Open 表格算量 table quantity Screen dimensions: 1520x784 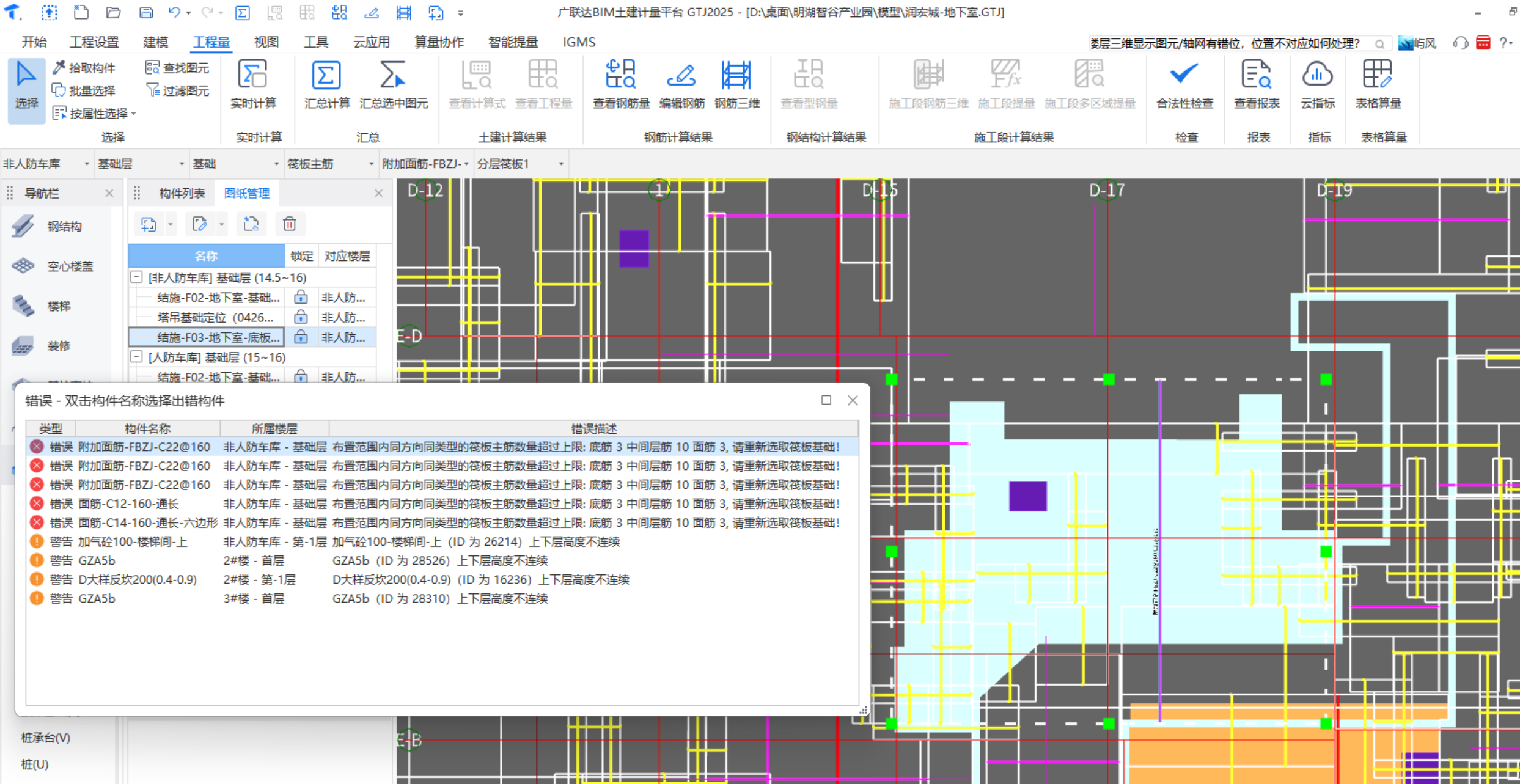1378,86
